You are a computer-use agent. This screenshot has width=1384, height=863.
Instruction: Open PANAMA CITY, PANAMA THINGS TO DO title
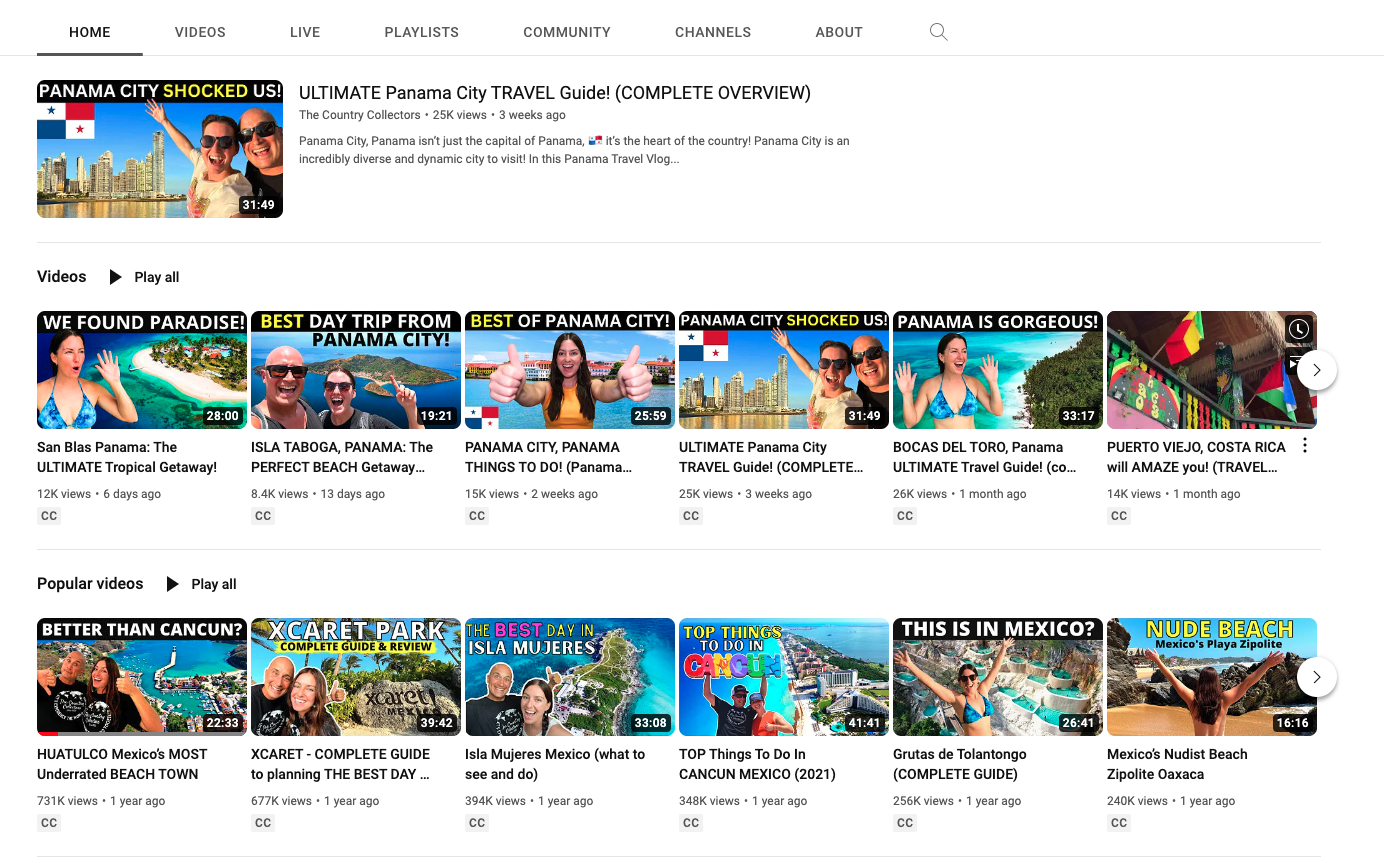point(548,457)
